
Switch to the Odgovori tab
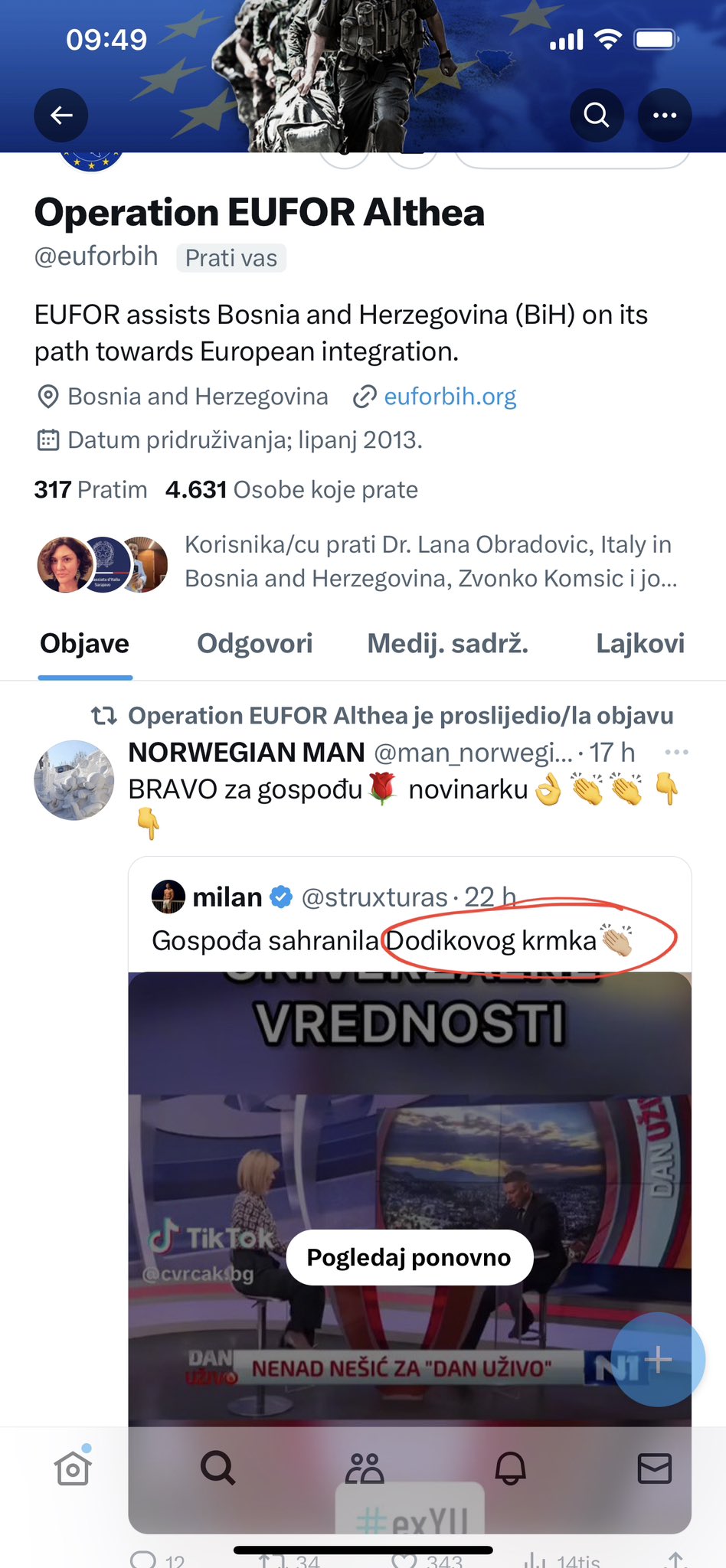tap(255, 644)
